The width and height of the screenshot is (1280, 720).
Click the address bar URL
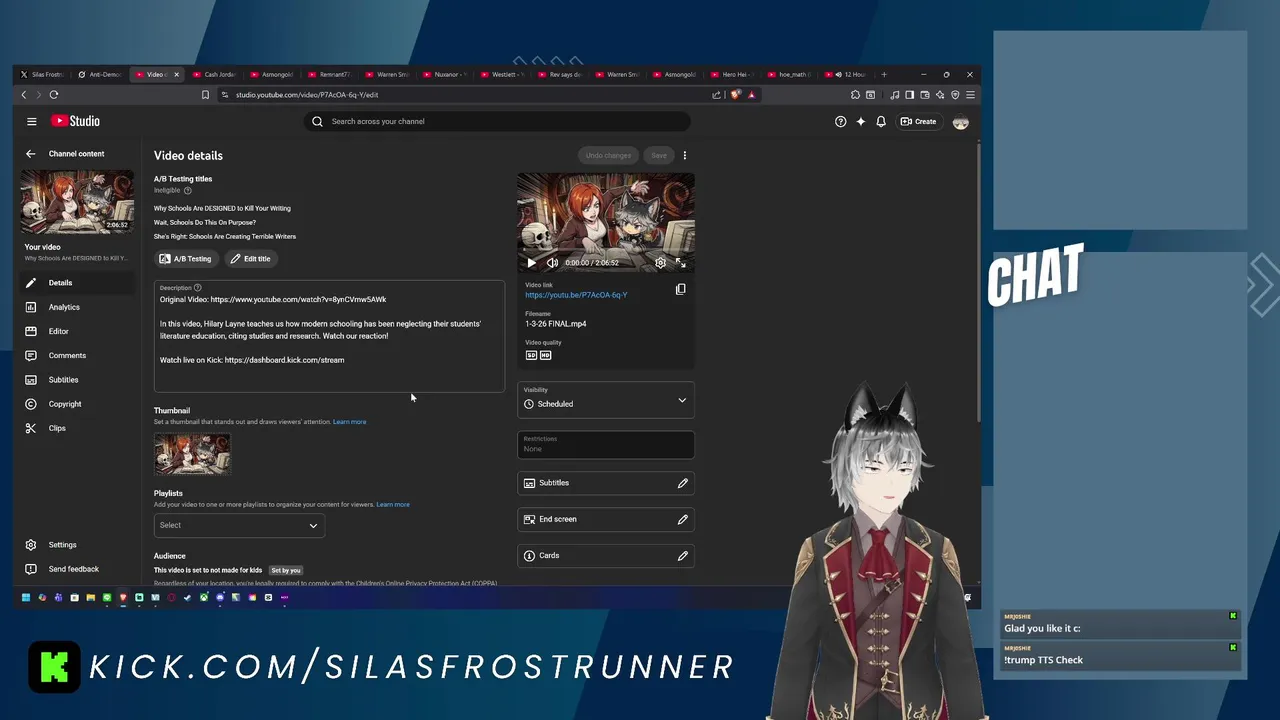[x=307, y=95]
